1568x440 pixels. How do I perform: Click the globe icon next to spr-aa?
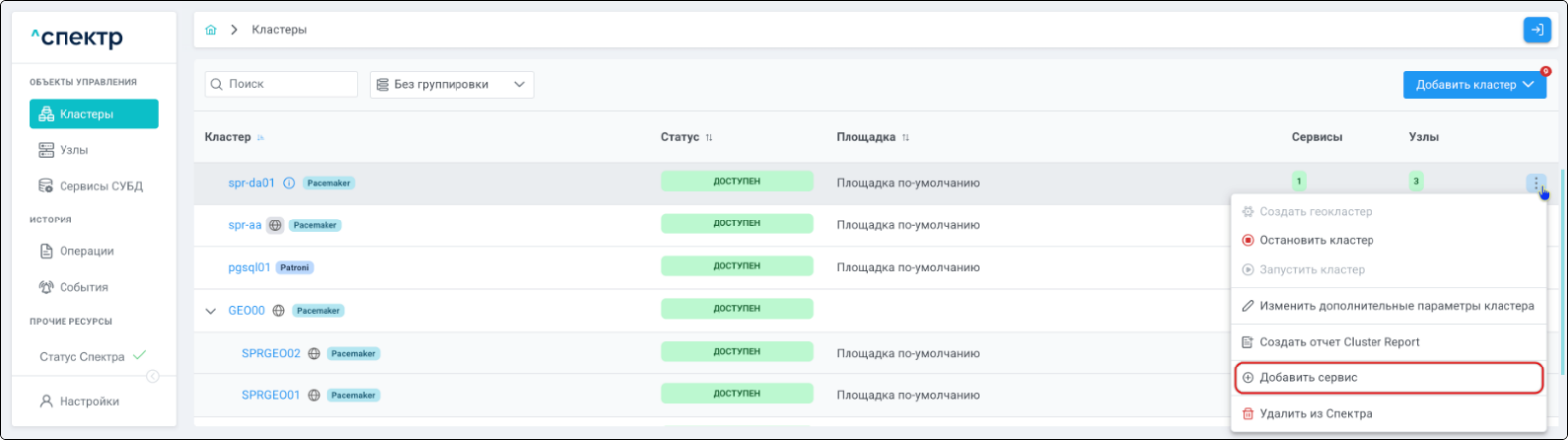pyautogui.click(x=275, y=225)
